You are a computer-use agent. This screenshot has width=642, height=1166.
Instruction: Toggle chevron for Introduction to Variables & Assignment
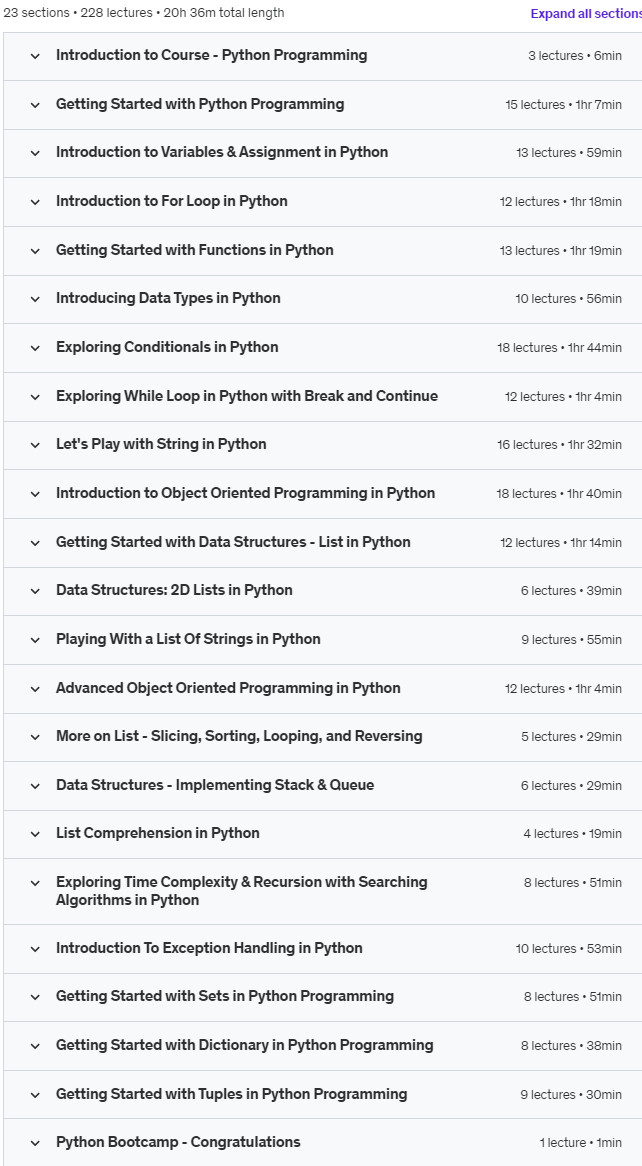pos(35,153)
